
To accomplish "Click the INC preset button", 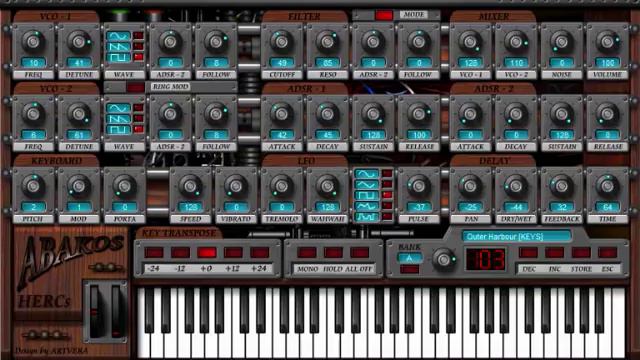I will point(555,252).
